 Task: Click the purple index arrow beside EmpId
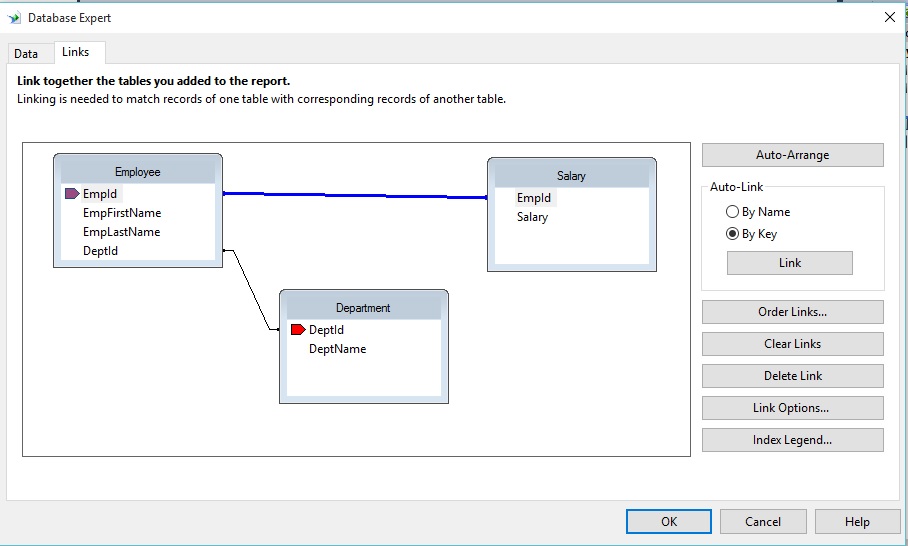[x=71, y=194]
